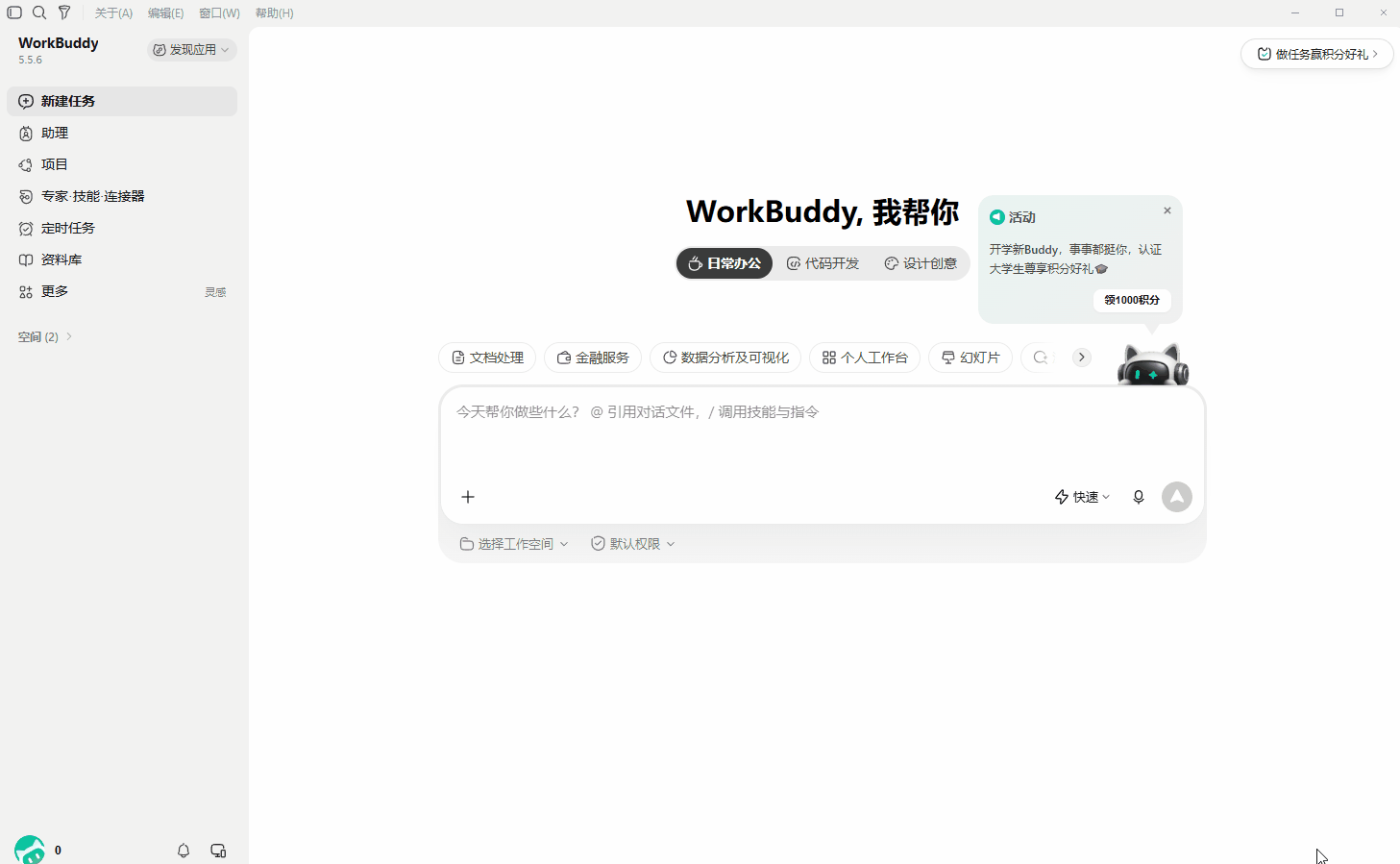Claim points with 领1000积分 button
This screenshot has height=864, width=1400.
click(1132, 300)
